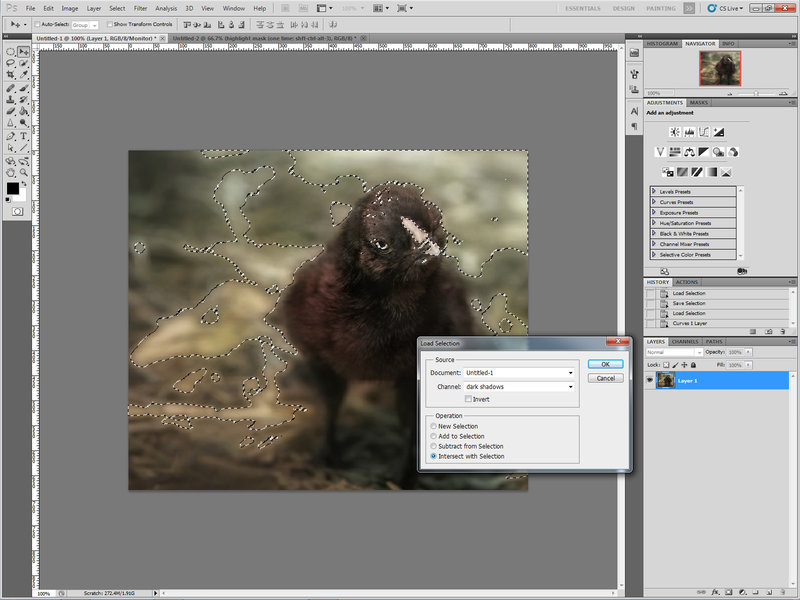Choose the New Selection operation
Screen dimensions: 800x600
(x=433, y=426)
